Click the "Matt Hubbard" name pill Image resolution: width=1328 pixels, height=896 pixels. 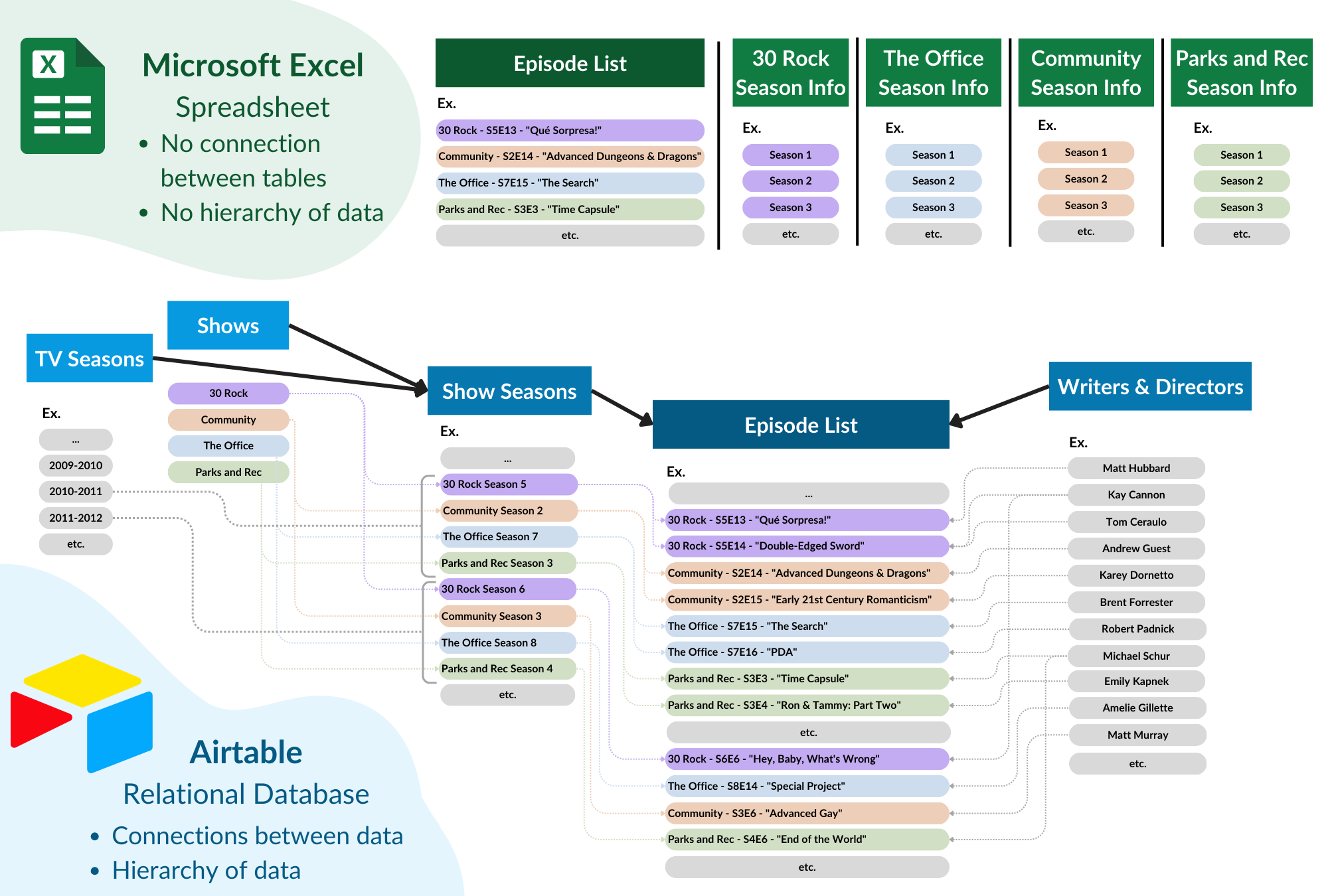click(1136, 468)
